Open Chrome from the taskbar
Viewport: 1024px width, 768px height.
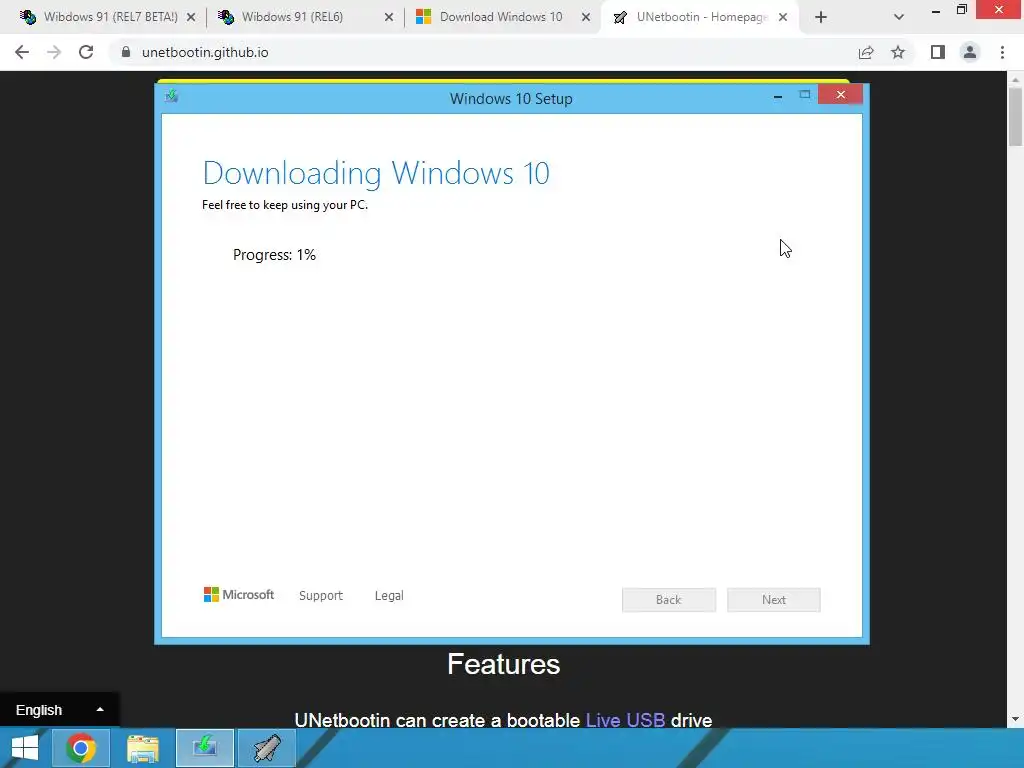(80, 748)
